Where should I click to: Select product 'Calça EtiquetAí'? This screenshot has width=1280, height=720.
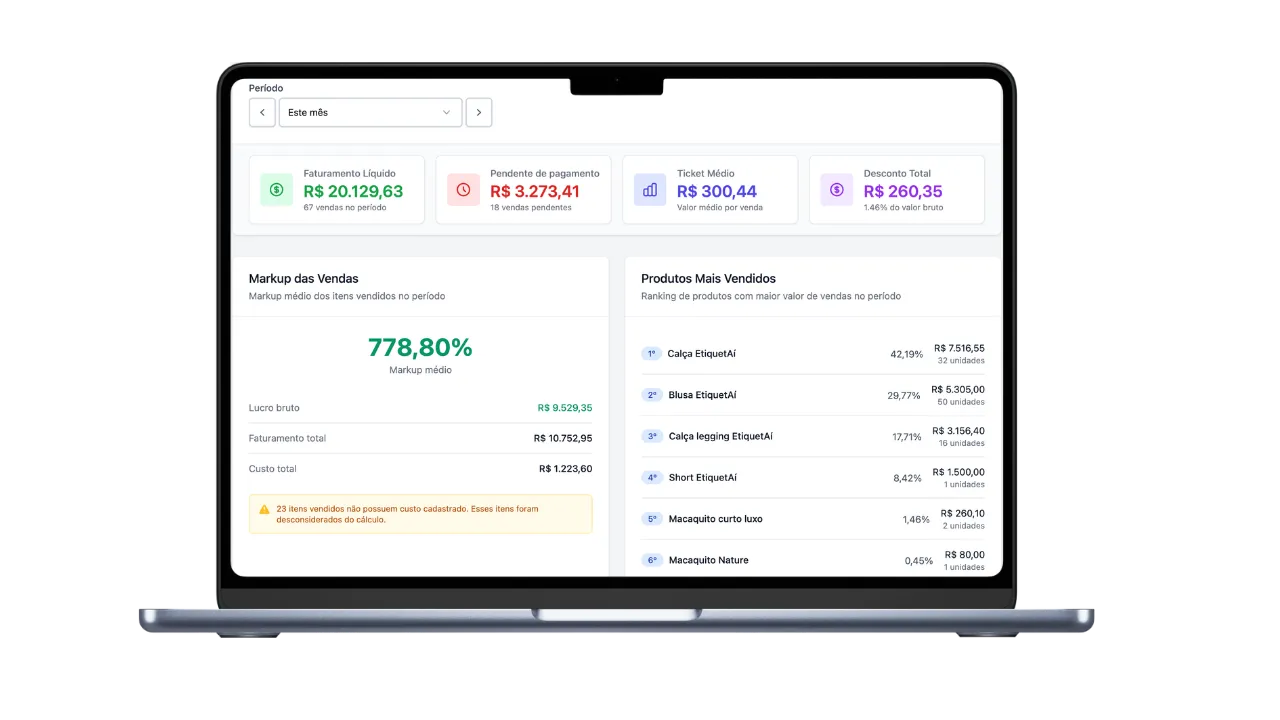click(x=702, y=354)
